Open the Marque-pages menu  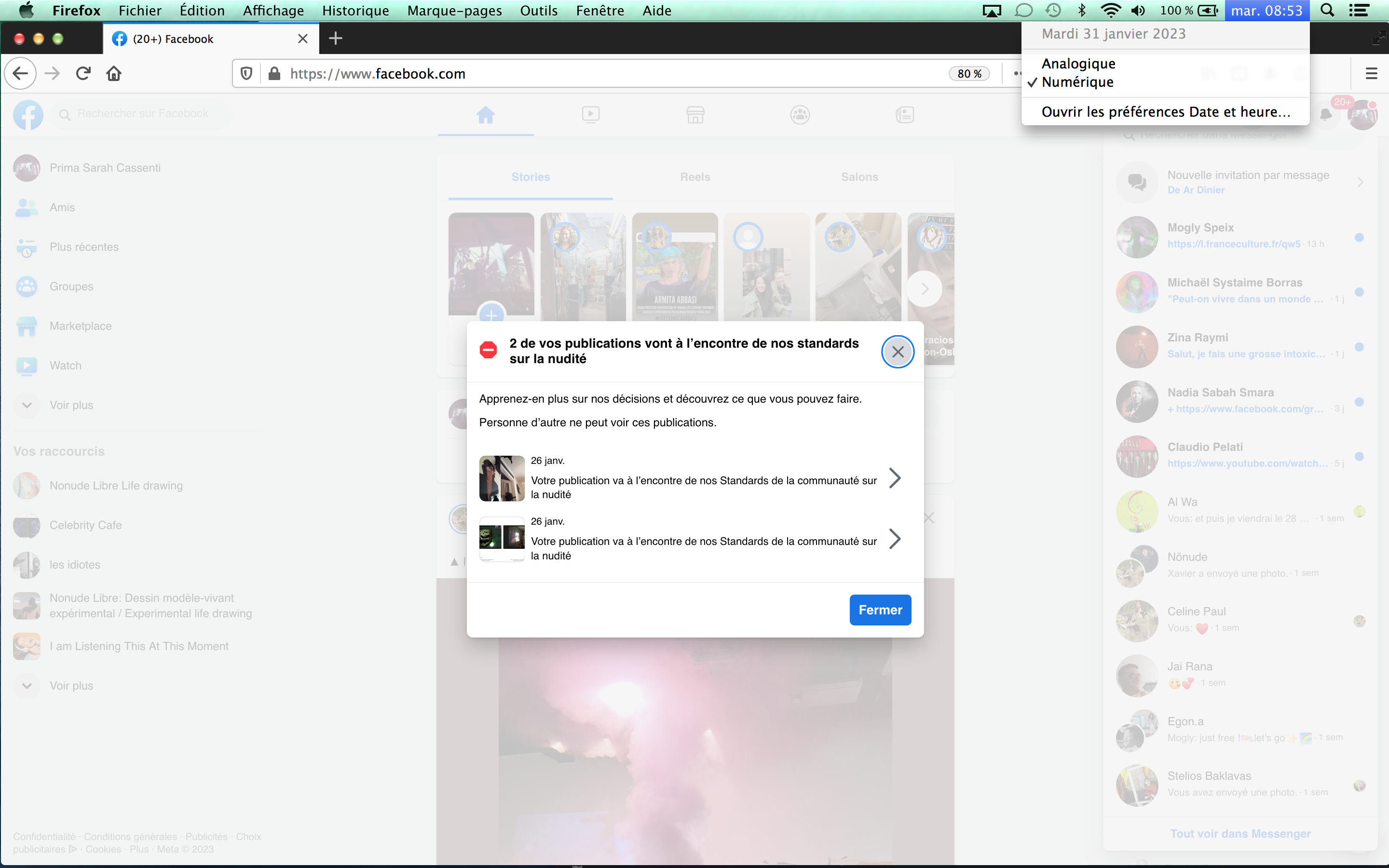tap(454, 10)
